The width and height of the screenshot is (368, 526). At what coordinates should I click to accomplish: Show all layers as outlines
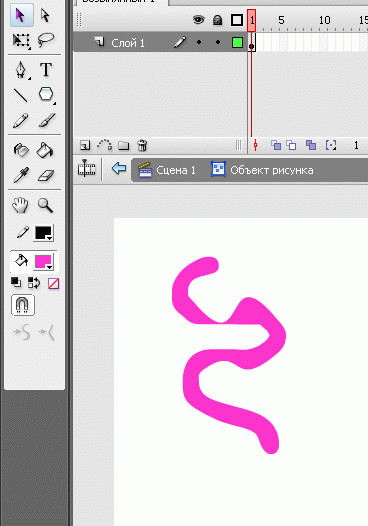click(237, 20)
